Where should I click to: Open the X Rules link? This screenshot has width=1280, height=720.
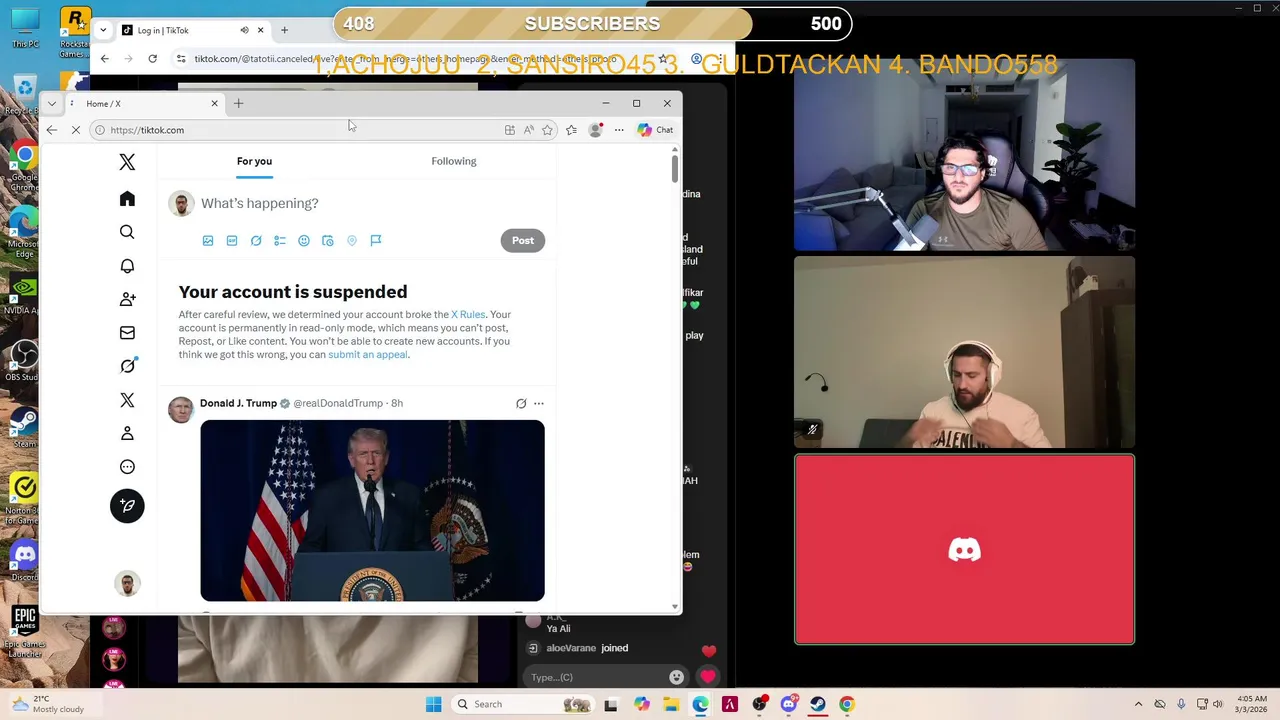click(x=468, y=314)
